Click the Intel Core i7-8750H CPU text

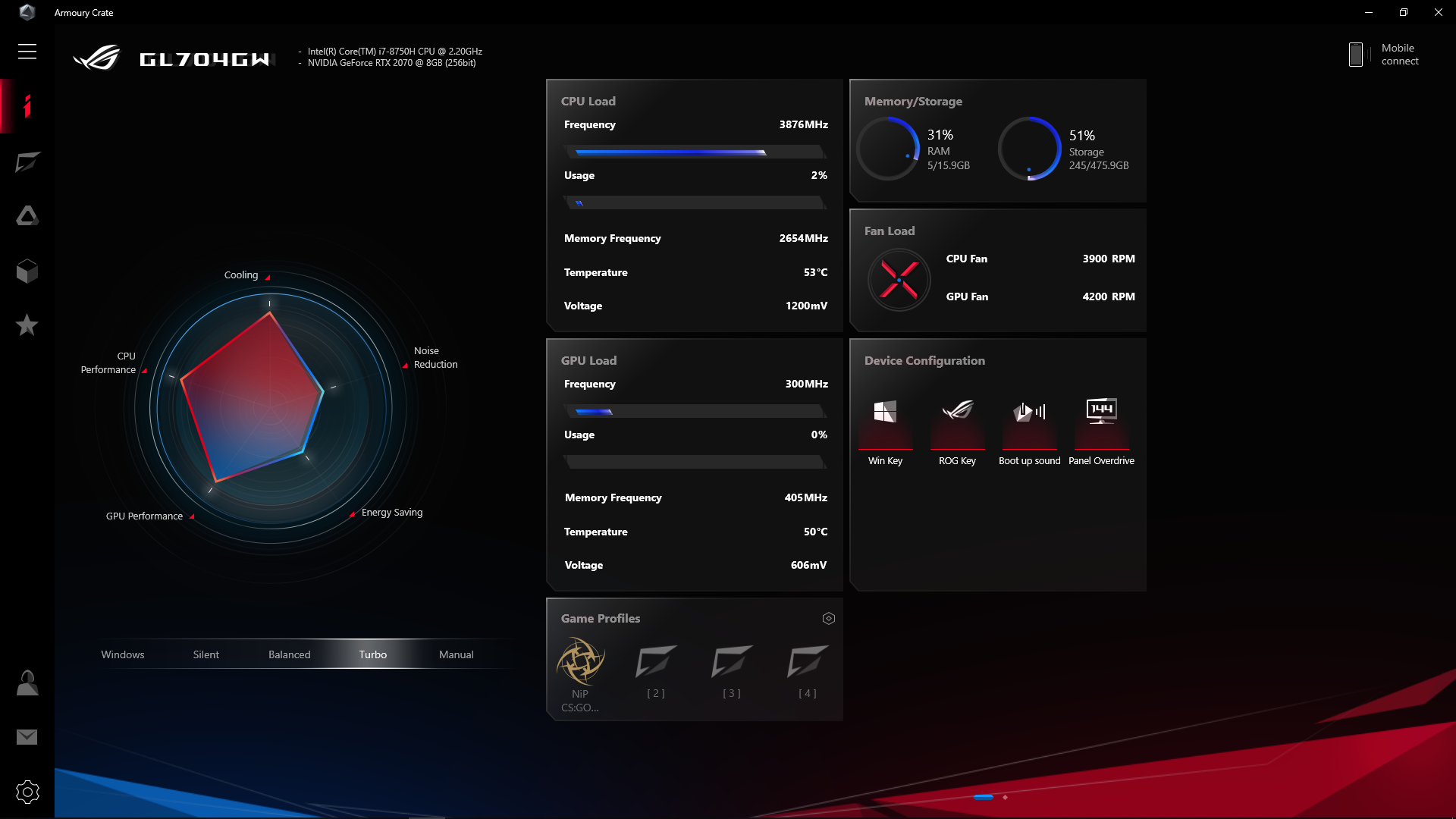pyautogui.click(x=395, y=52)
